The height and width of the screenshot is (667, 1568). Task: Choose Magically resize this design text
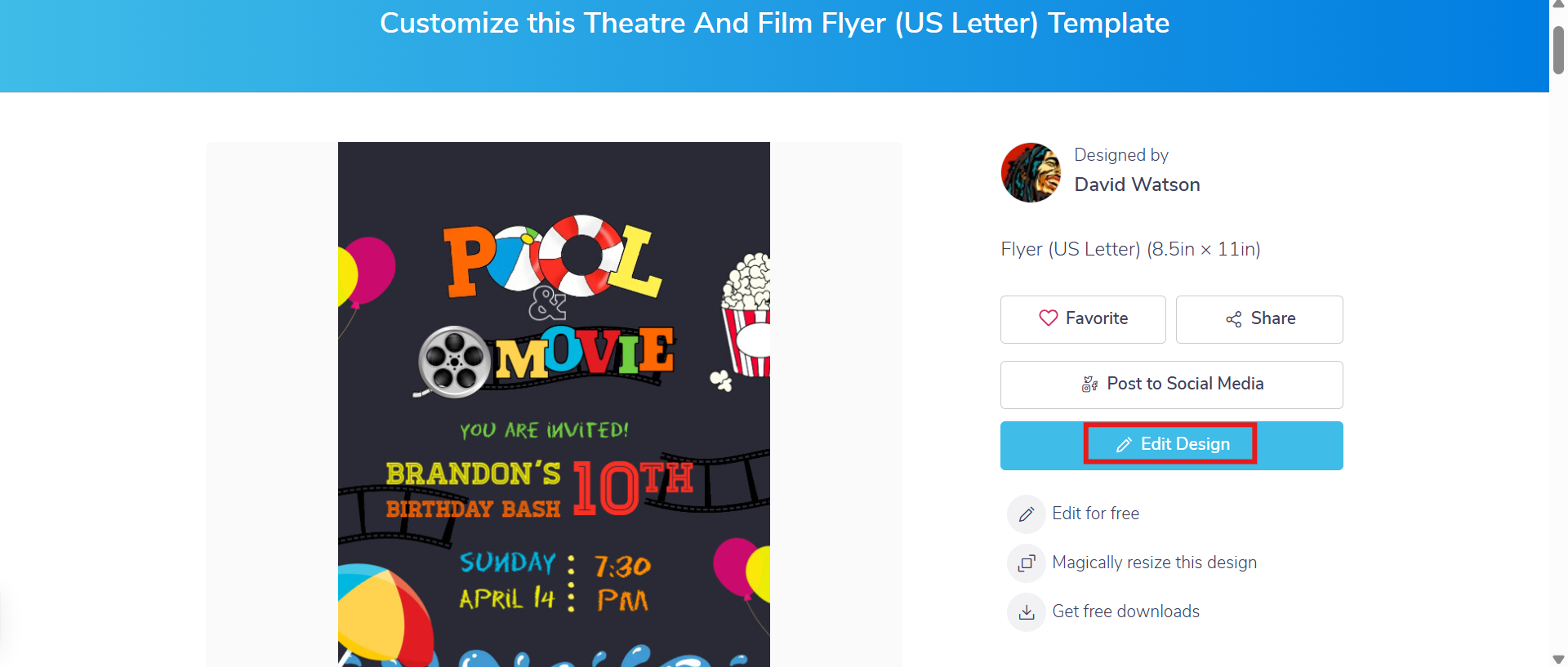click(x=1154, y=563)
